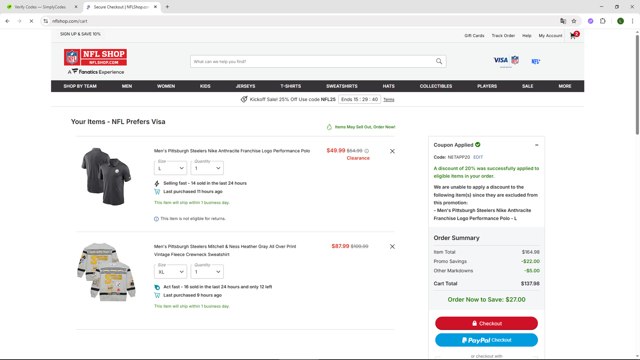The height and width of the screenshot is (360, 640).
Task: Open the T-Shirts menu
Action: (x=291, y=86)
